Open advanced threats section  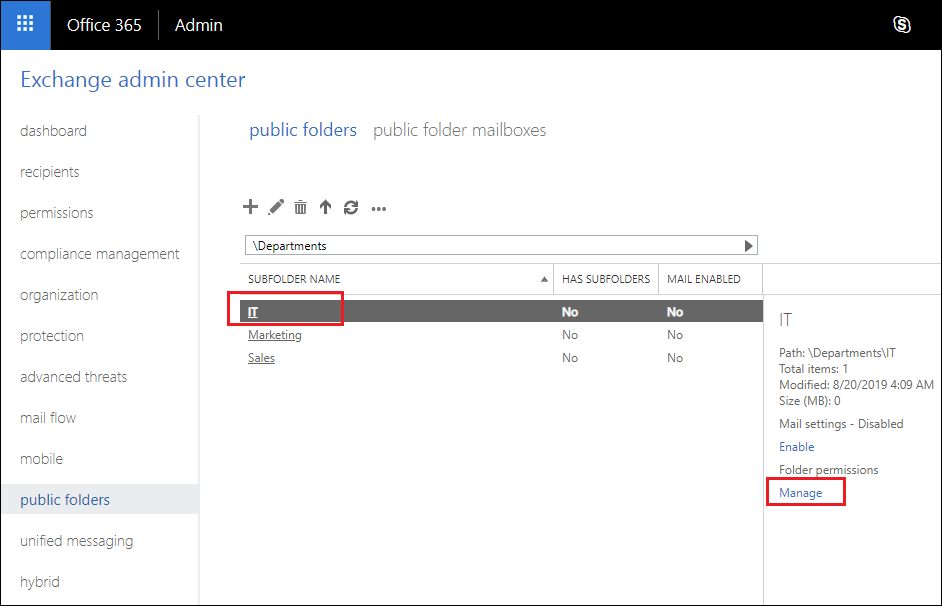click(x=73, y=377)
